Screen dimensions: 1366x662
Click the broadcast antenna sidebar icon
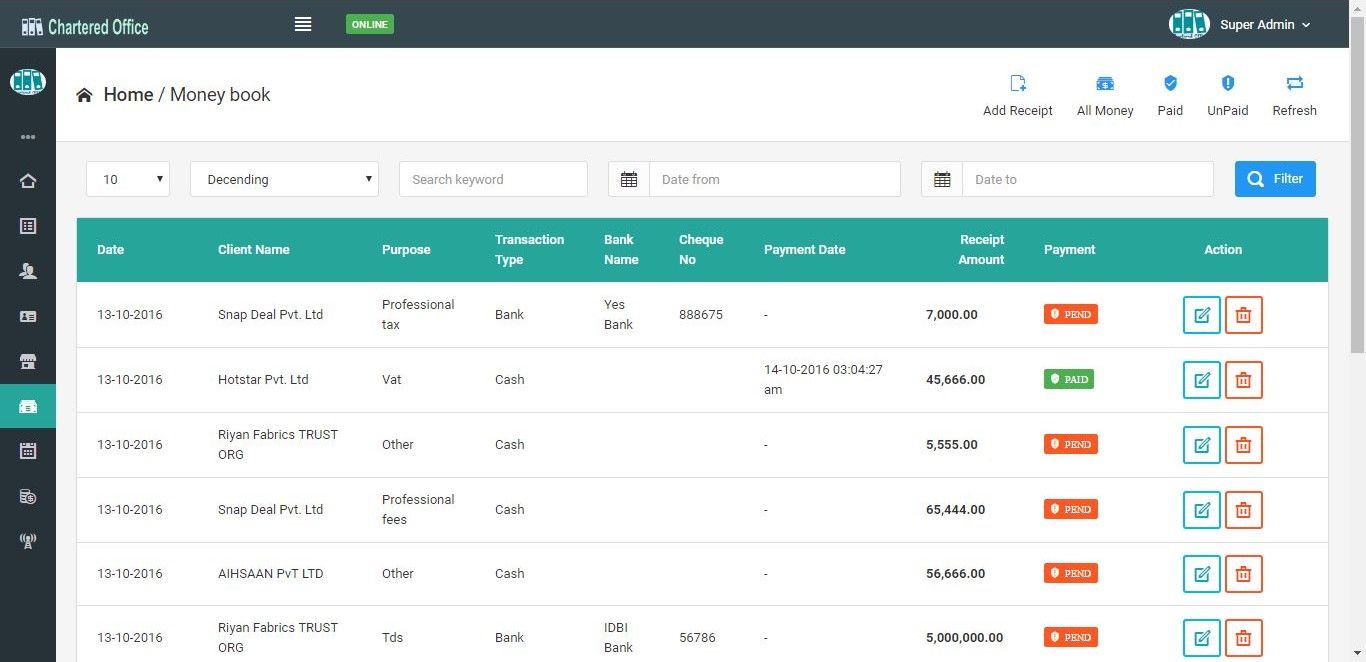pyautogui.click(x=28, y=541)
